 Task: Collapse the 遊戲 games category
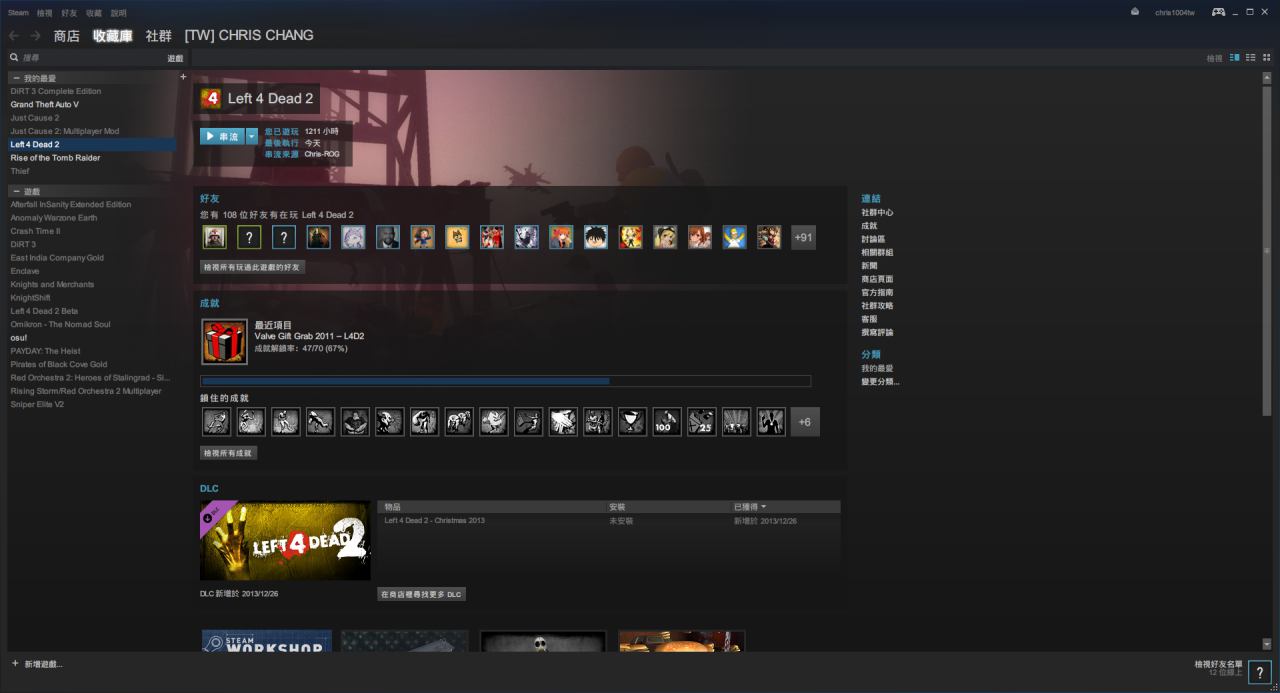15,191
